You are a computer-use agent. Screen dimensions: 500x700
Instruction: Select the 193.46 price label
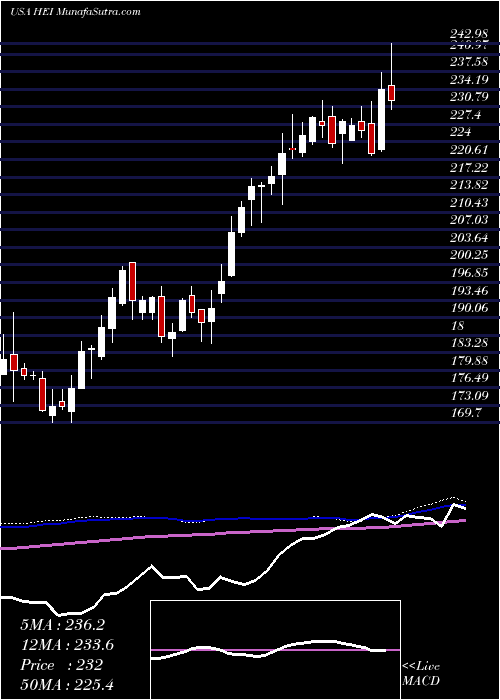click(470, 291)
